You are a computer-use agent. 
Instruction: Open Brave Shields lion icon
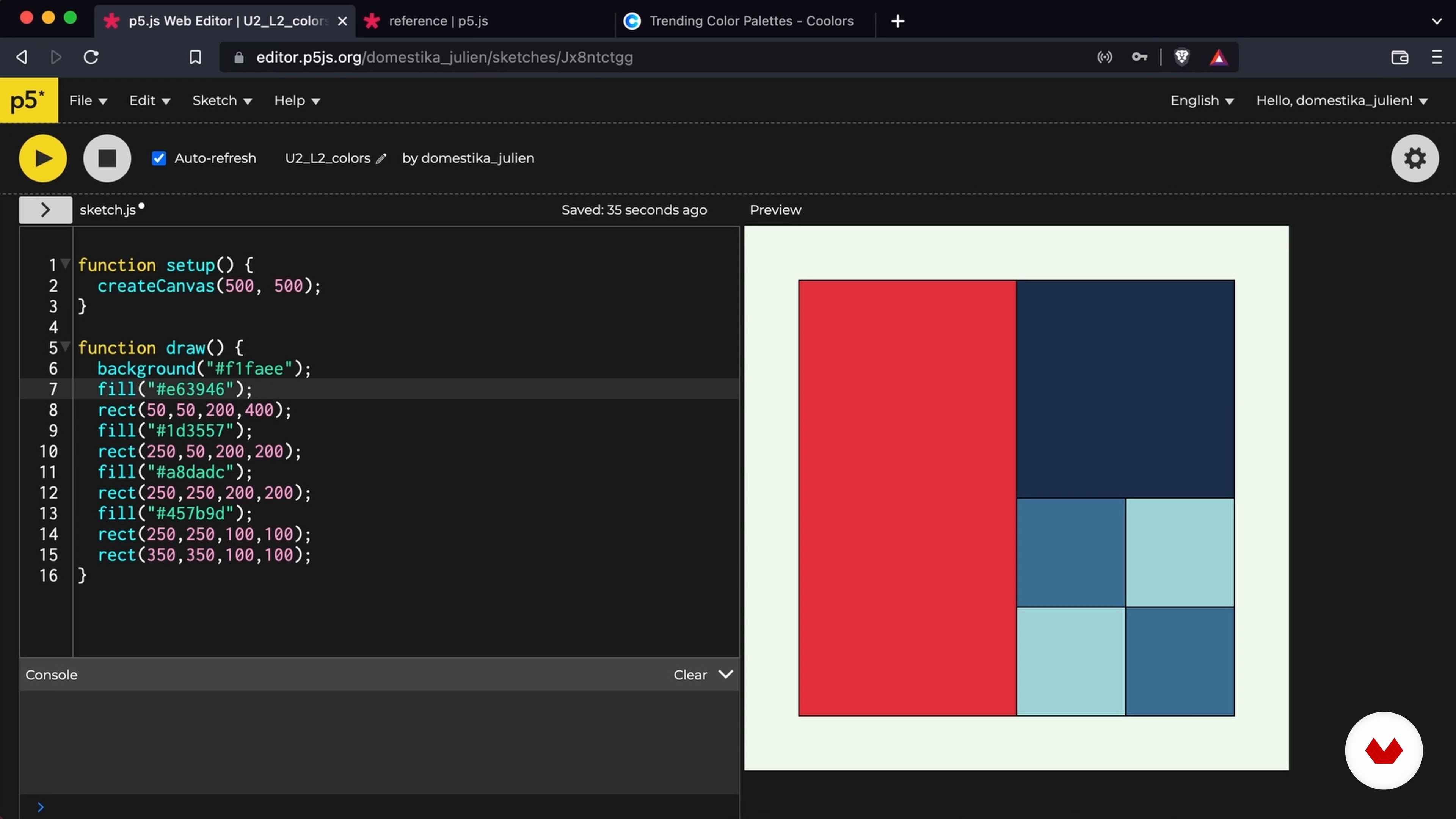coord(1182,57)
